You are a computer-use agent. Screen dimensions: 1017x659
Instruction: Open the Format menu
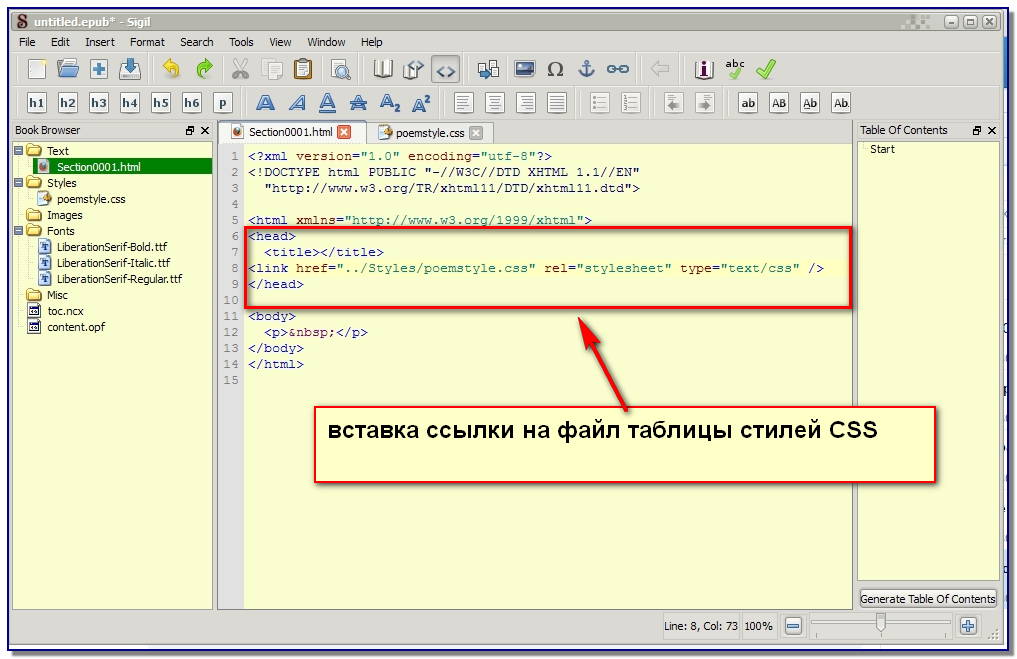point(147,42)
